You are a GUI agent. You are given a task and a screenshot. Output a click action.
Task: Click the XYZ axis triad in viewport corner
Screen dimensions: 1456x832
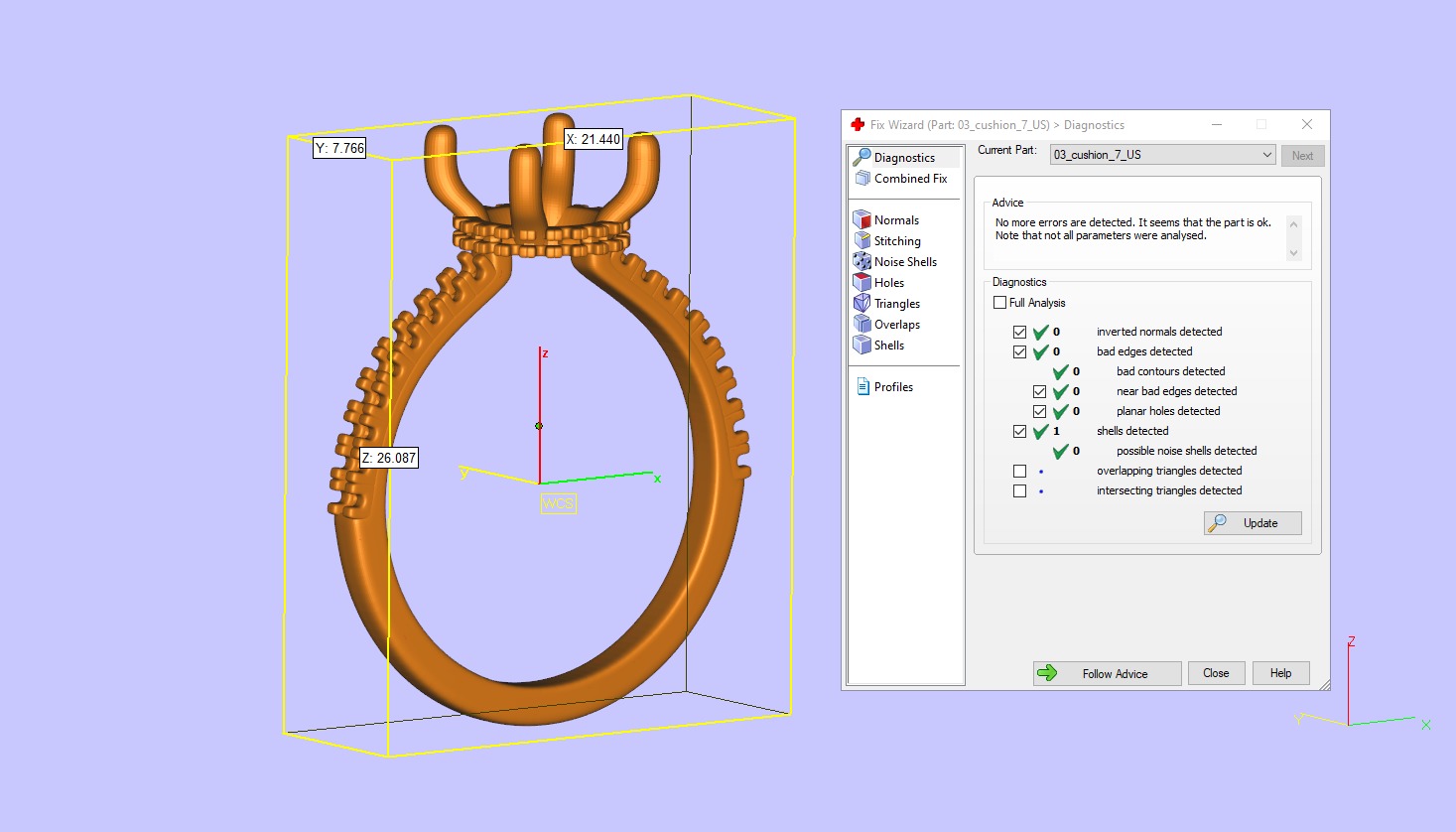point(1364,685)
